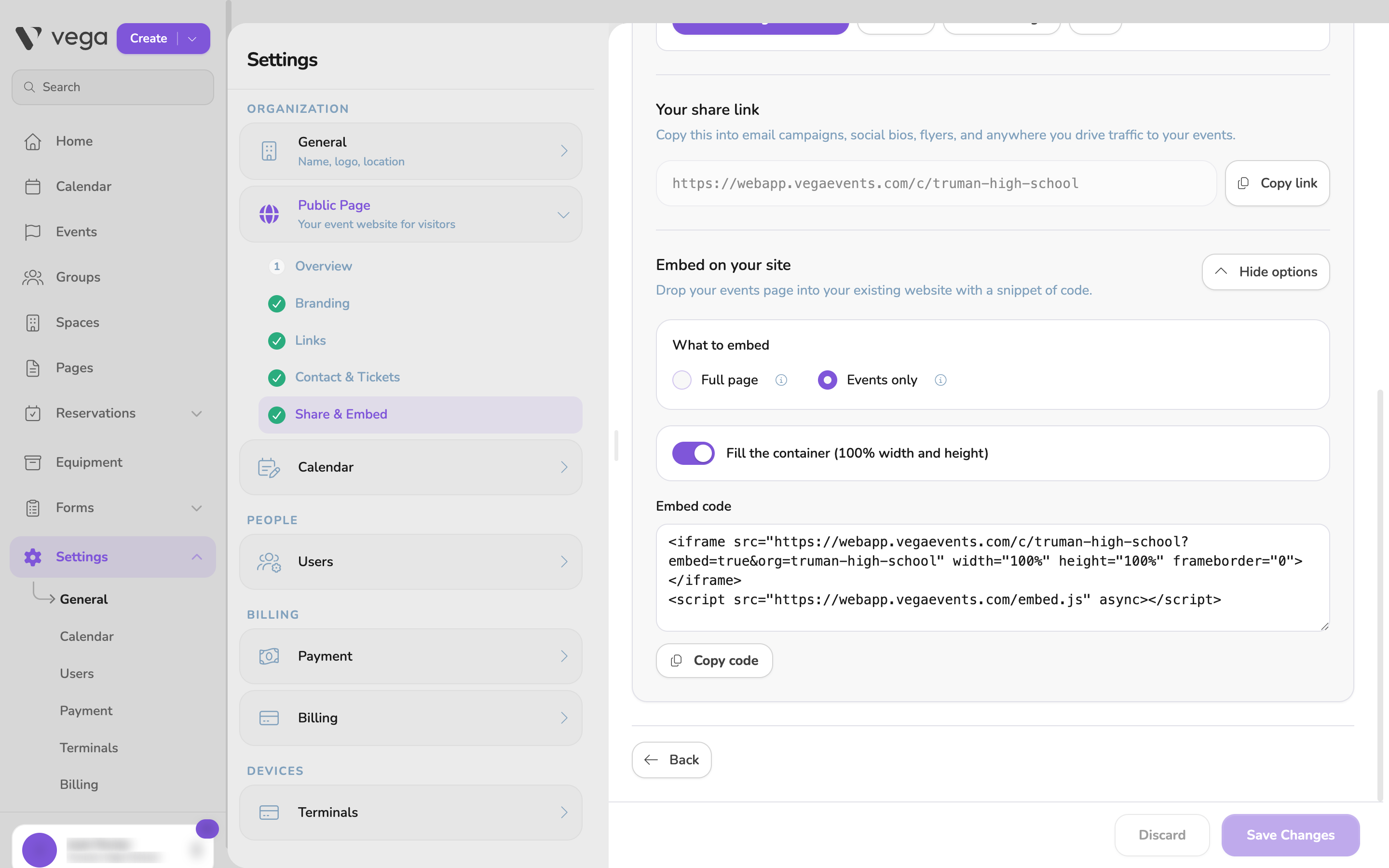Expand the Reservations submenu chevron

196,413
